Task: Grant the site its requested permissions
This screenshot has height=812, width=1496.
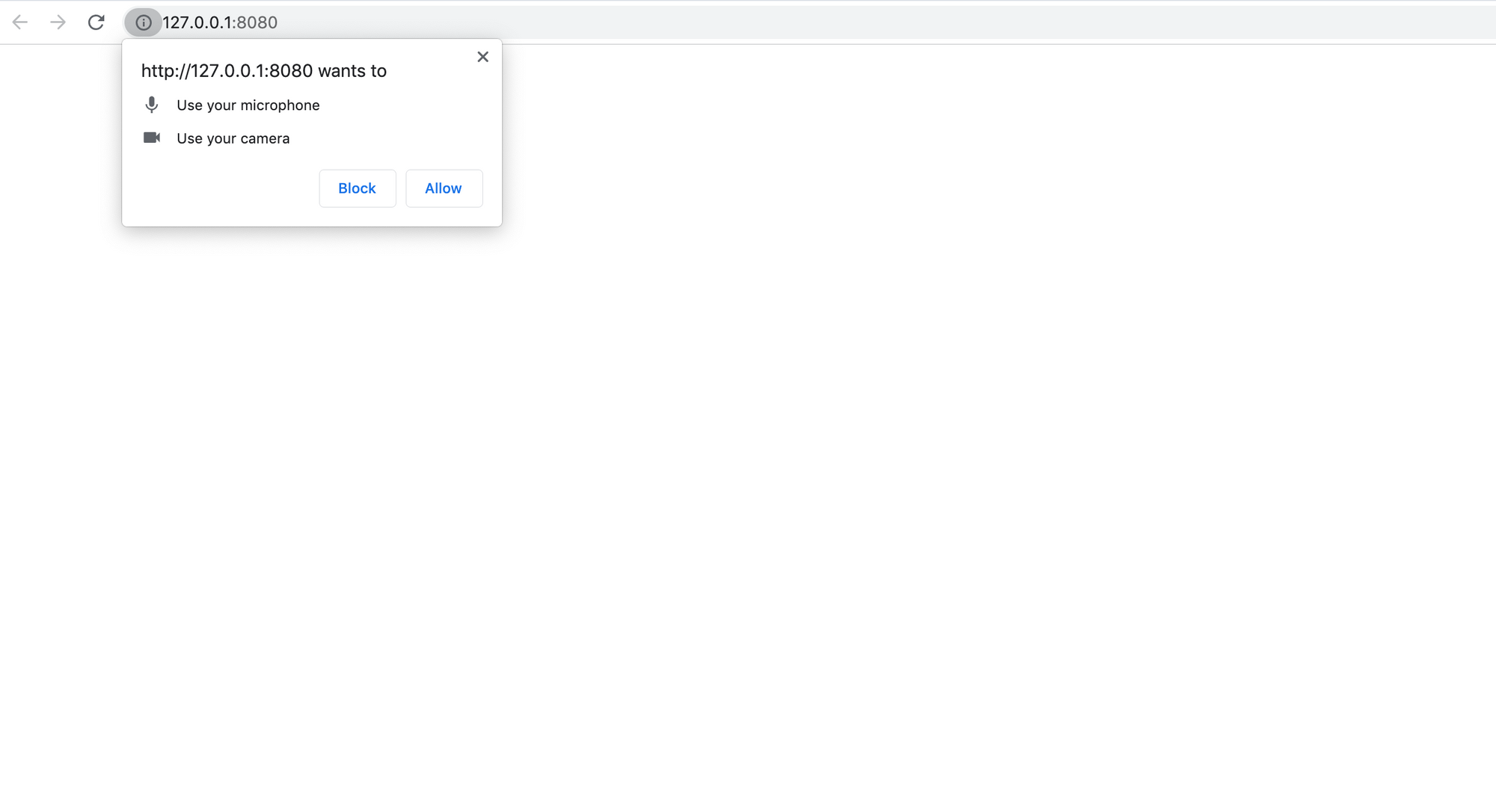Action: coord(444,188)
